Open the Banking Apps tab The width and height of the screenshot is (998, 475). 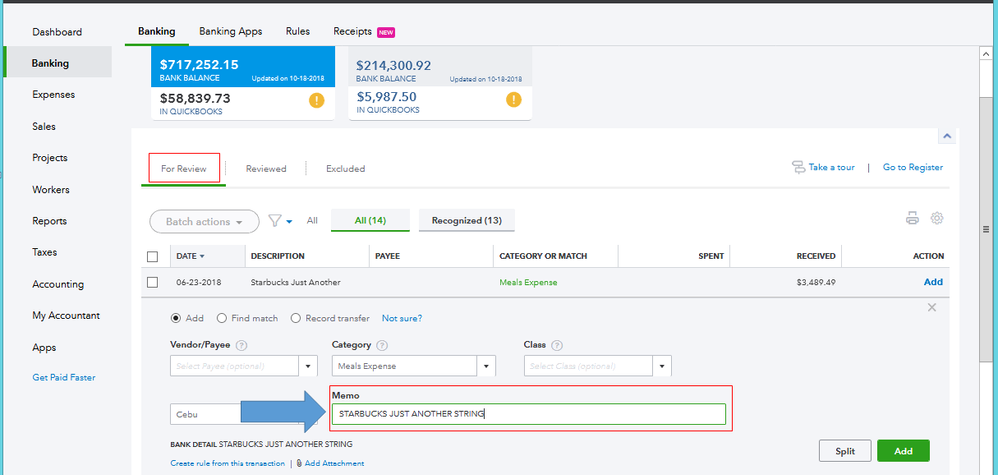click(x=230, y=31)
